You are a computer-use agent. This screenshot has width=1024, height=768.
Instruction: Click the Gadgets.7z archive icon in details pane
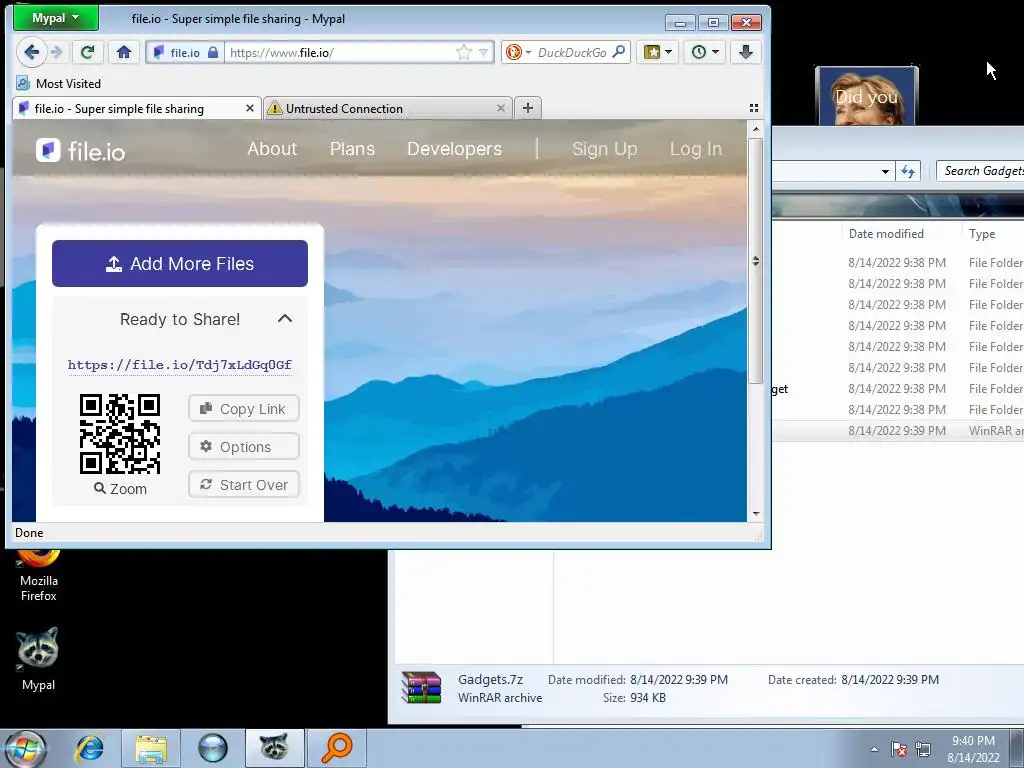pos(421,688)
